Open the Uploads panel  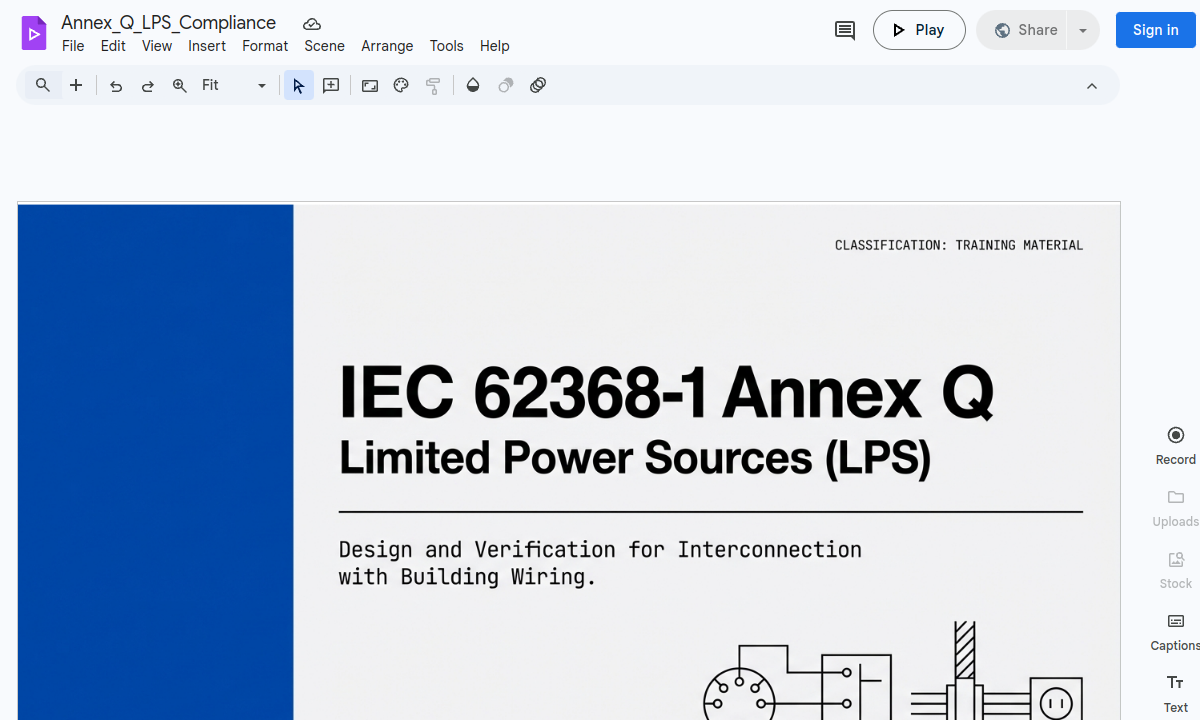click(x=1174, y=508)
